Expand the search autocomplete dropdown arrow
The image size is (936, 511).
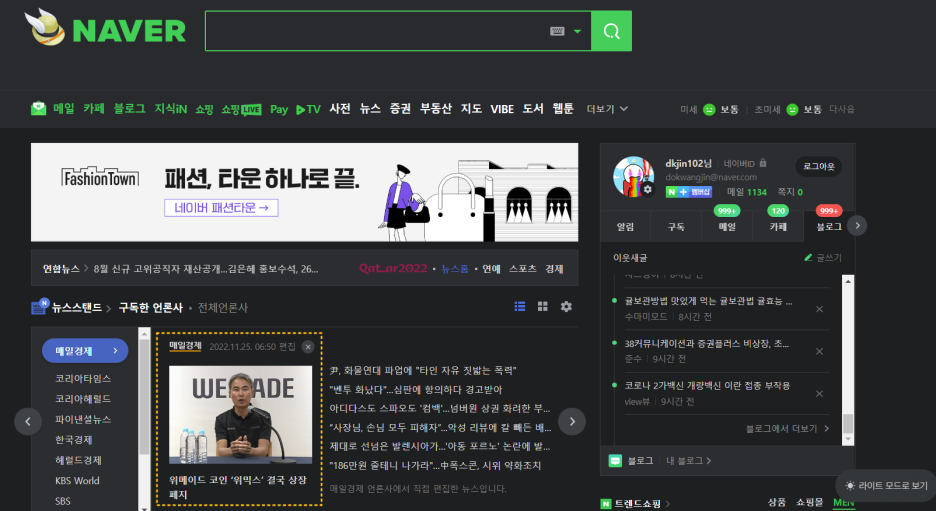(577, 31)
